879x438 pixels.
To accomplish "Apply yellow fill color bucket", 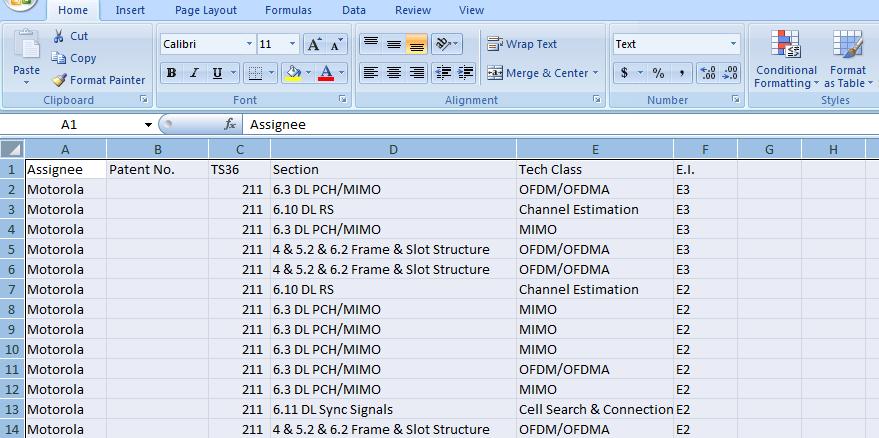I will tap(293, 73).
